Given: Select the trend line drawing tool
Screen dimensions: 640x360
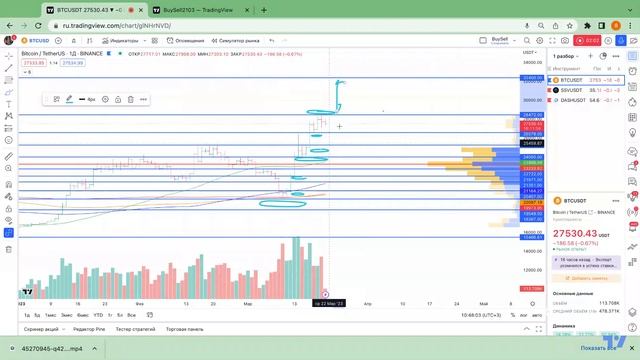Looking at the screenshot, I should [9, 68].
